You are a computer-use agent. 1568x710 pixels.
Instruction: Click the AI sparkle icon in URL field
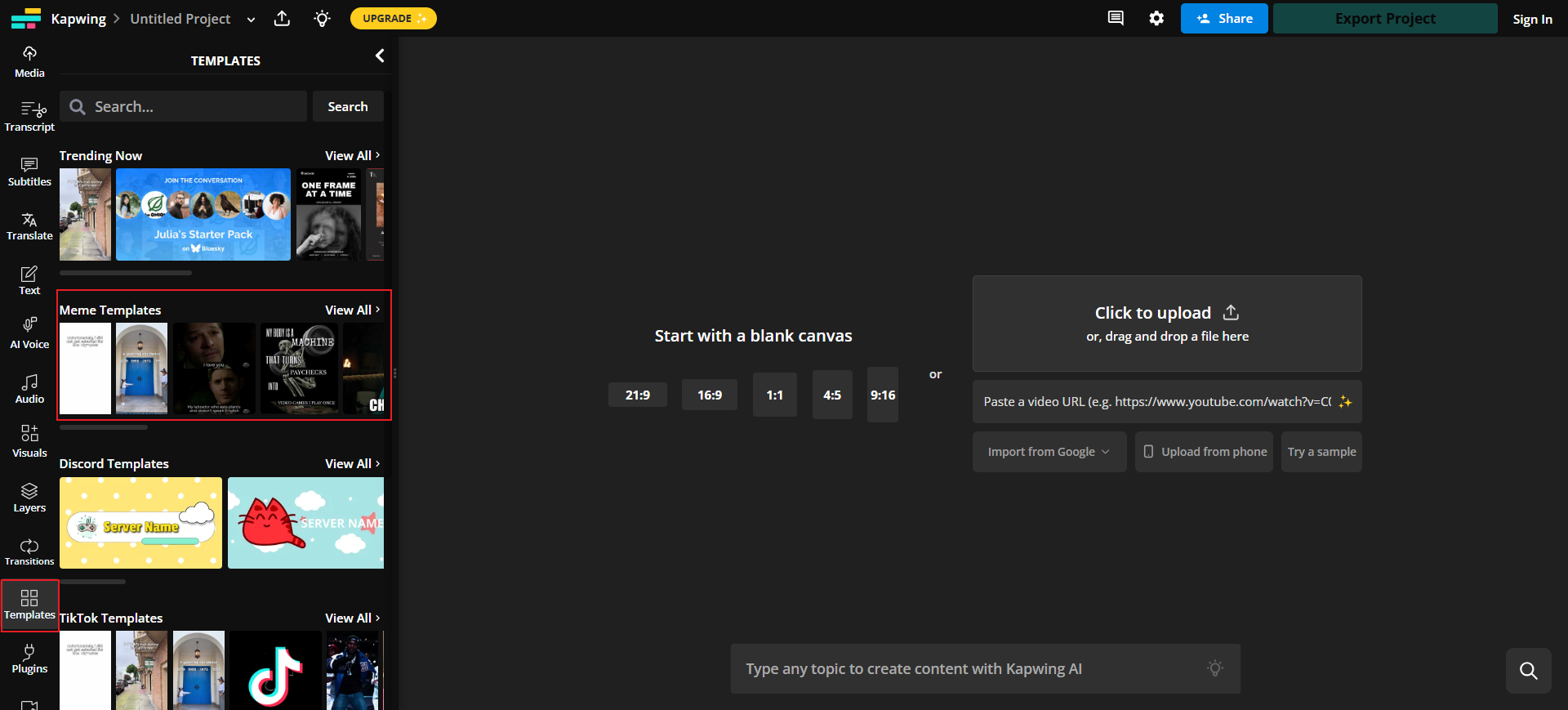pos(1344,402)
